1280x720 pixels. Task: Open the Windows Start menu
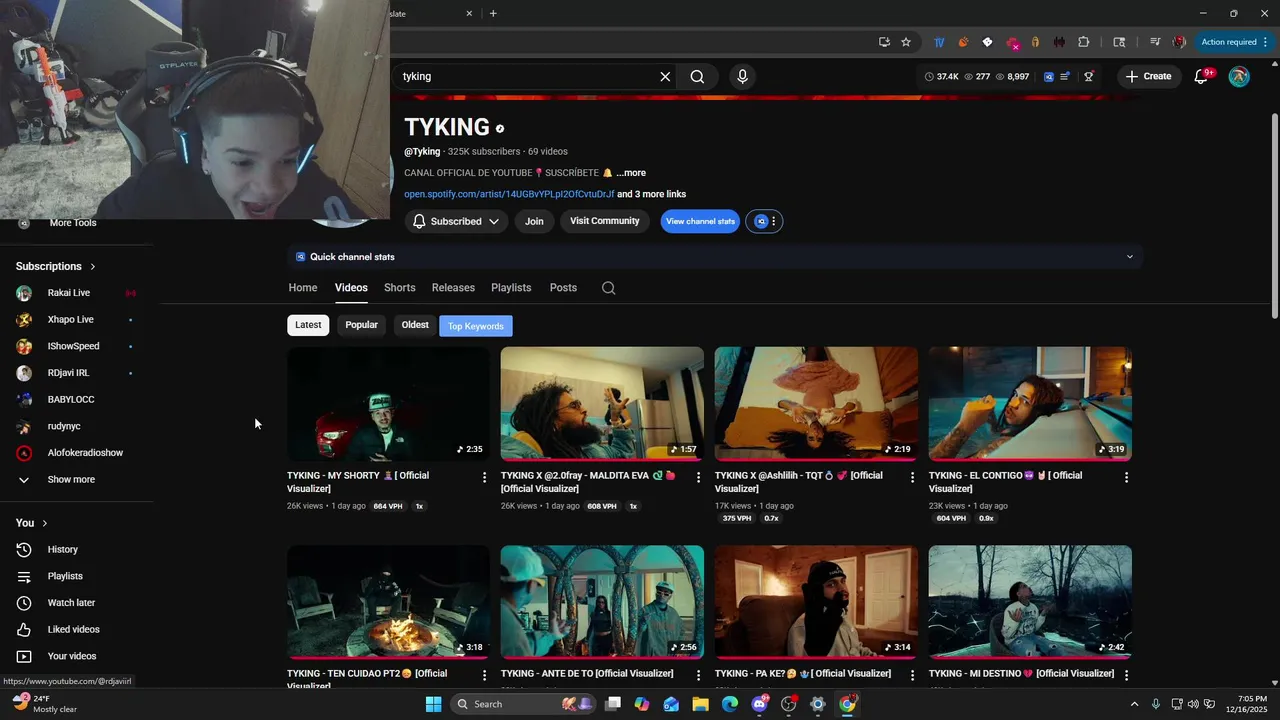(433, 704)
